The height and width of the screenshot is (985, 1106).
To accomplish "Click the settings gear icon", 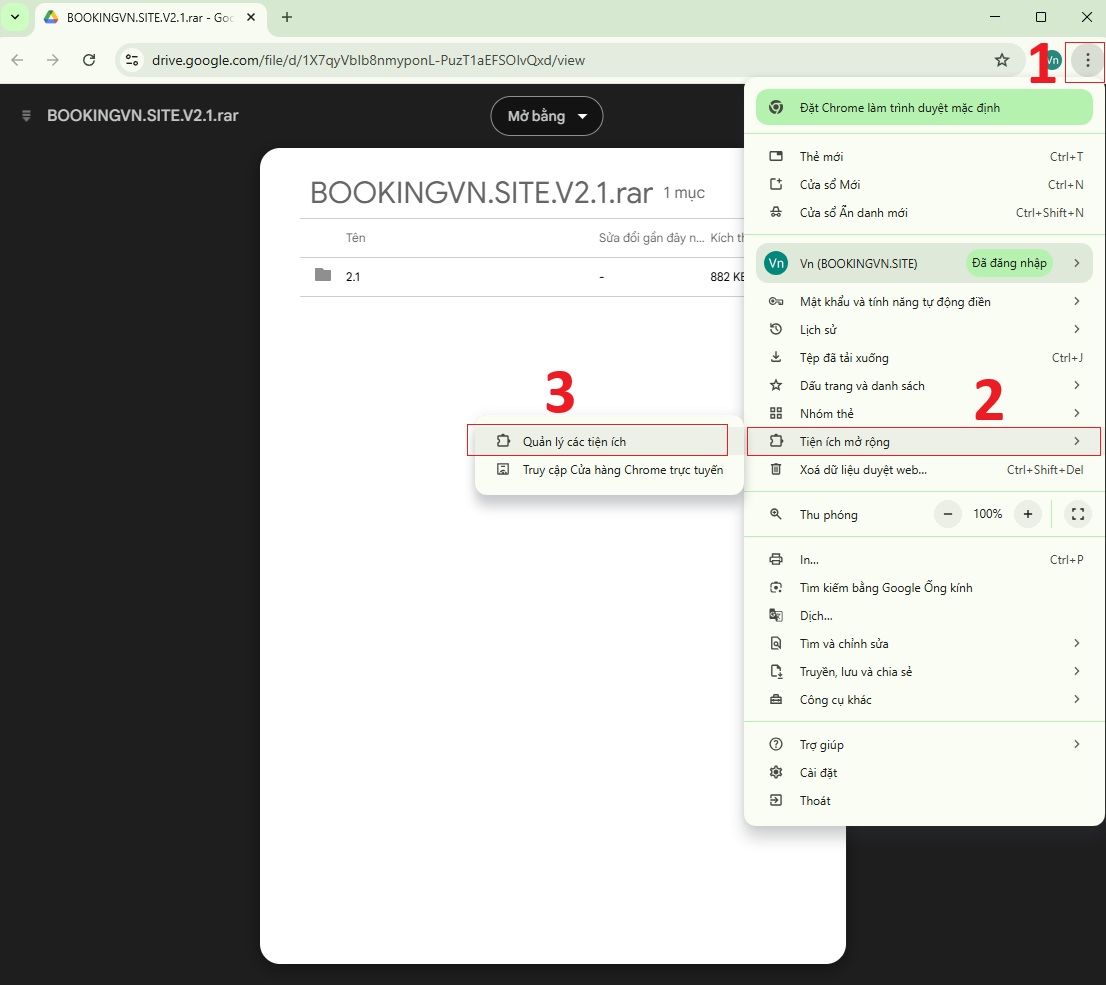I will (x=776, y=772).
